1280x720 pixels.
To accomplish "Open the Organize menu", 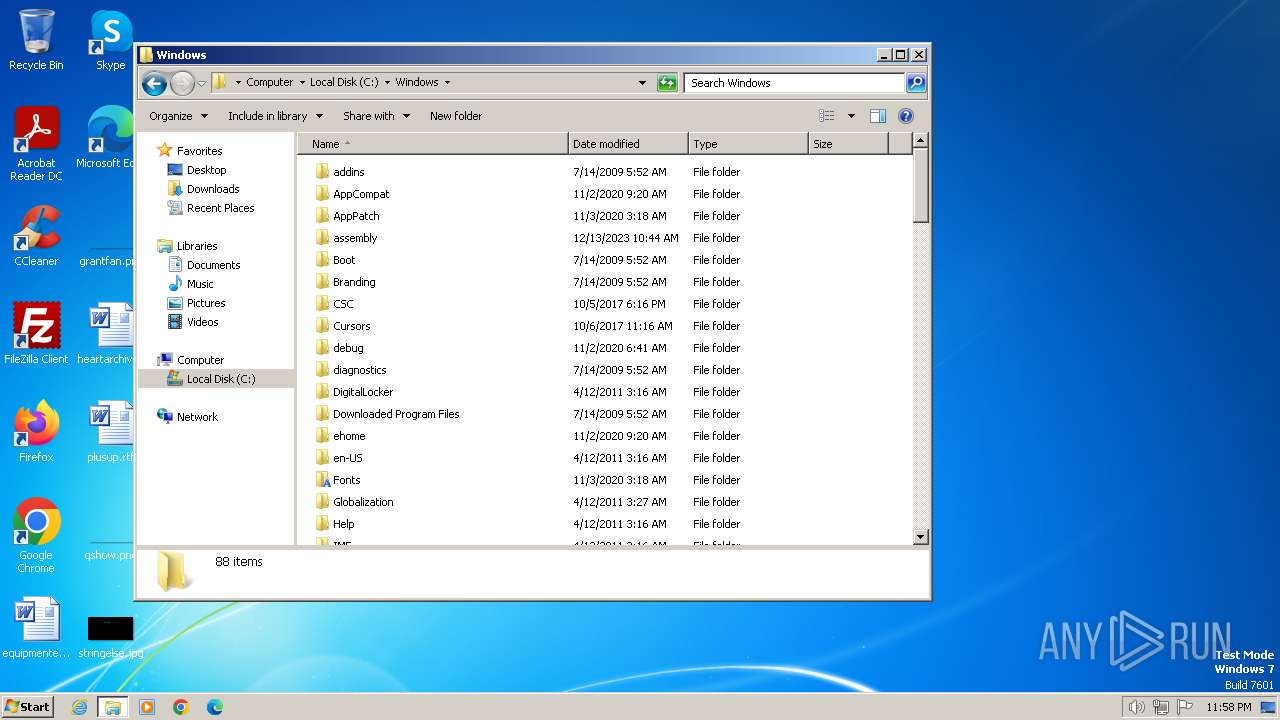I will [x=179, y=116].
